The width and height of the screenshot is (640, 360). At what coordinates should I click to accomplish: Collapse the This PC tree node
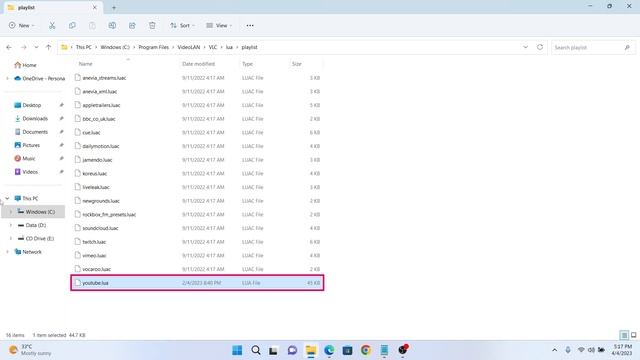[7, 198]
